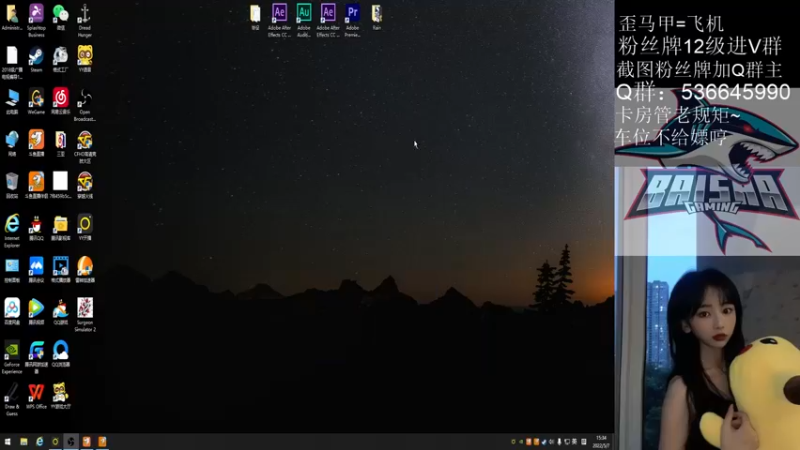Open the Baidu Netdisk desktop icon
Screen dimensions: 800x450
12,312
